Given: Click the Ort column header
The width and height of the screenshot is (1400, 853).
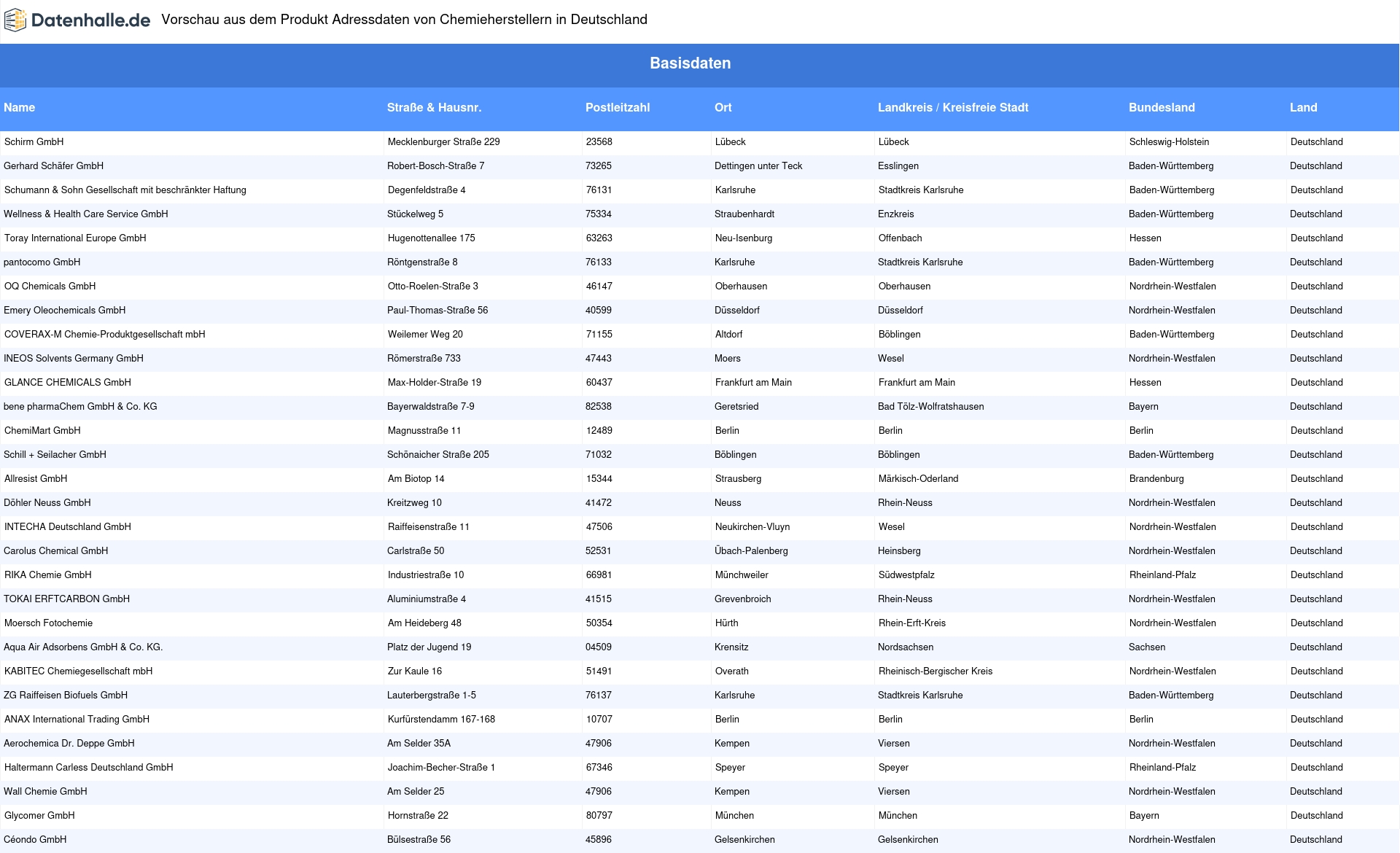Looking at the screenshot, I should [x=723, y=108].
